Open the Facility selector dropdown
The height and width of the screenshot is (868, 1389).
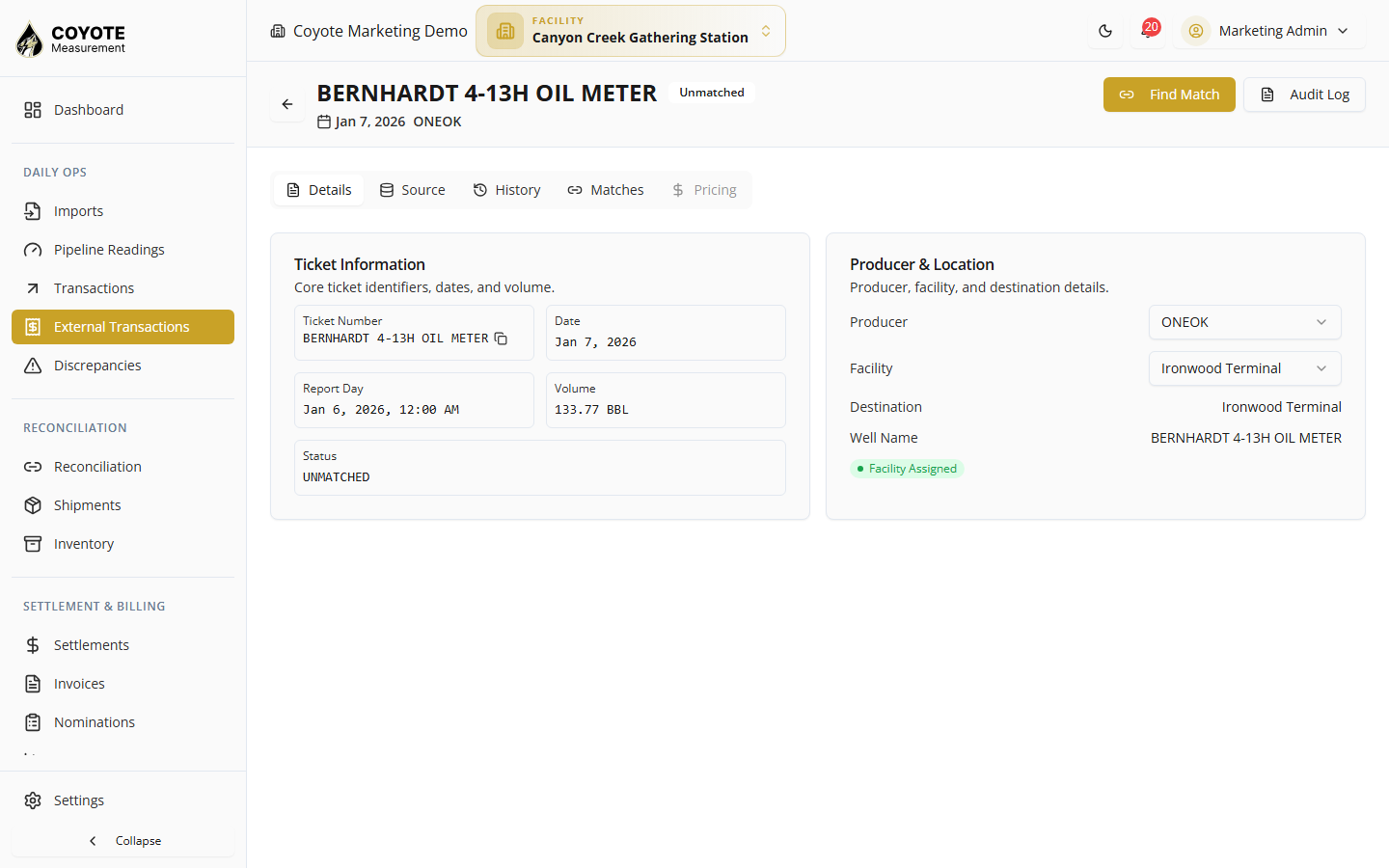(x=631, y=31)
